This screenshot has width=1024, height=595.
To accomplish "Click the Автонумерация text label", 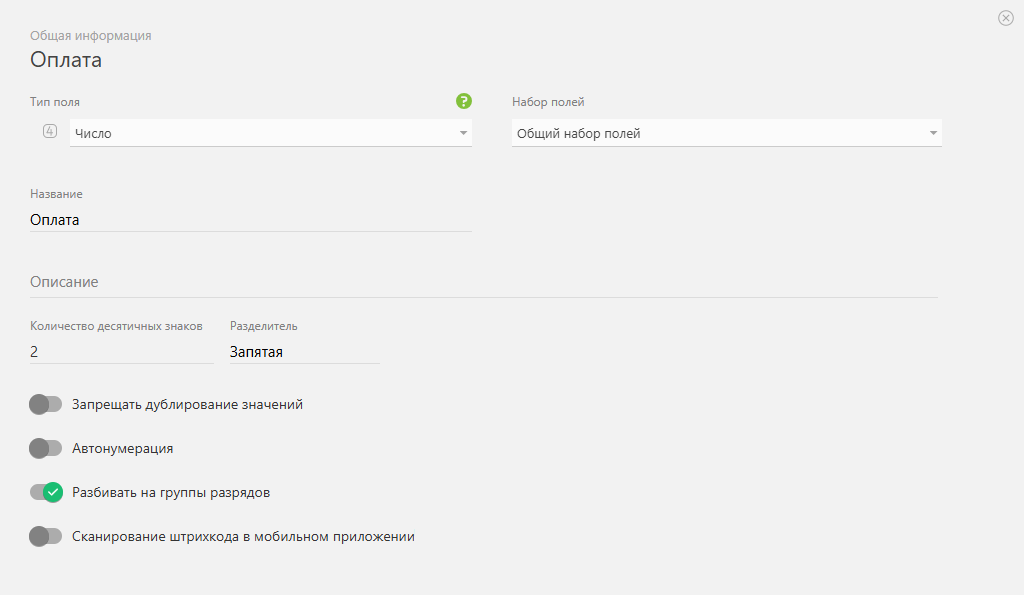I will [x=123, y=449].
